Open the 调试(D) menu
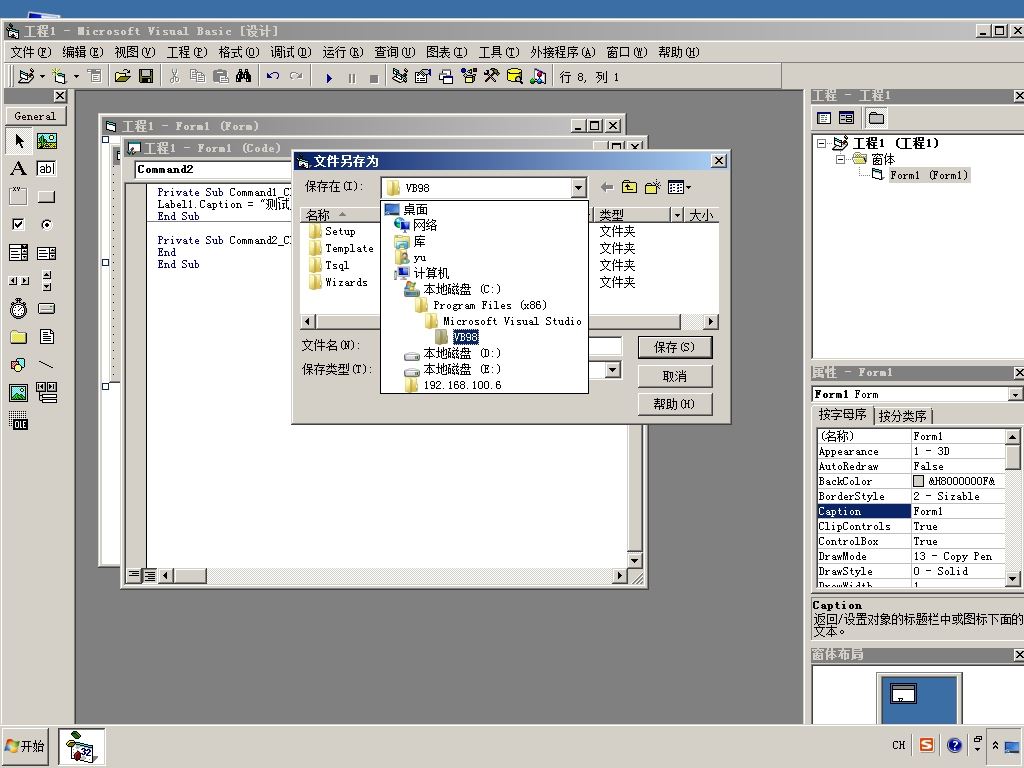 point(291,52)
